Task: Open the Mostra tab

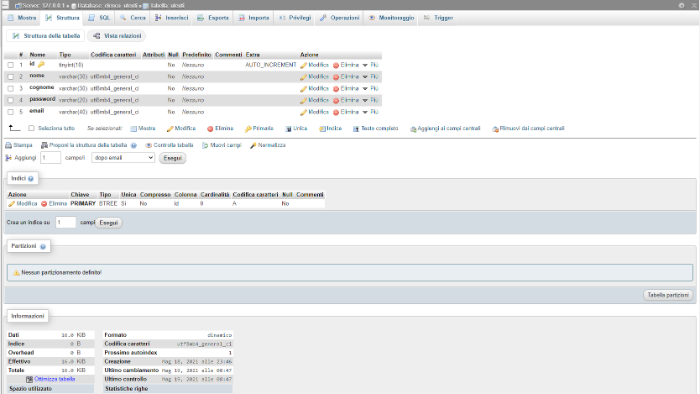Action: click(x=22, y=18)
